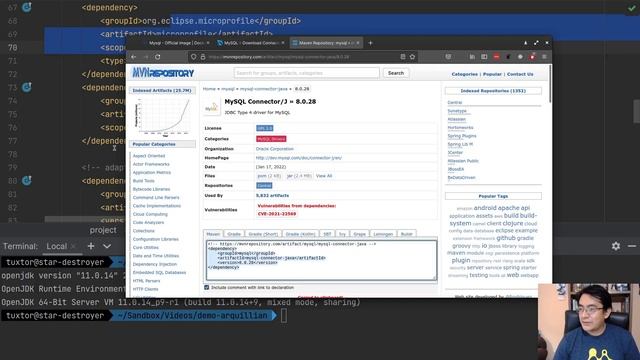Select the Maven snippet tab
Screen dimensions: 640x360
coord(213,234)
